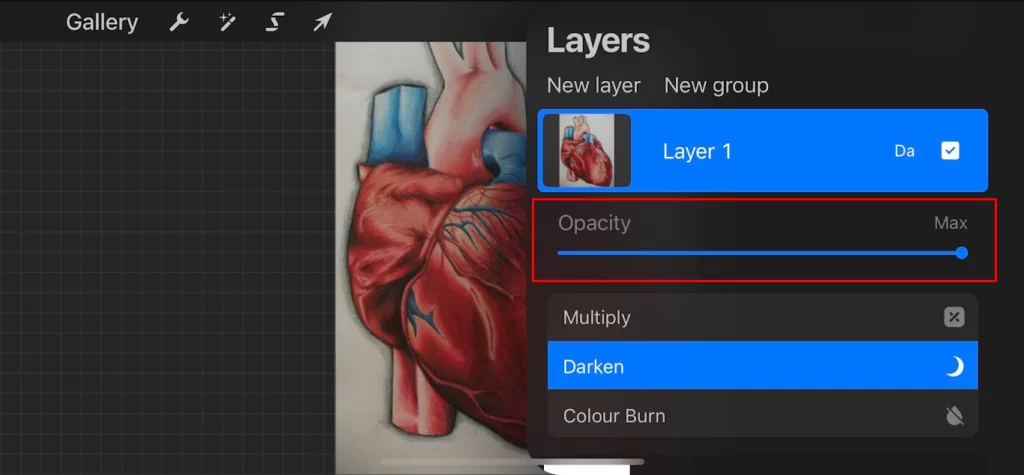Viewport: 1024px width, 475px height.
Task: Choose the Multiply blend mode
Action: [x=762, y=318]
